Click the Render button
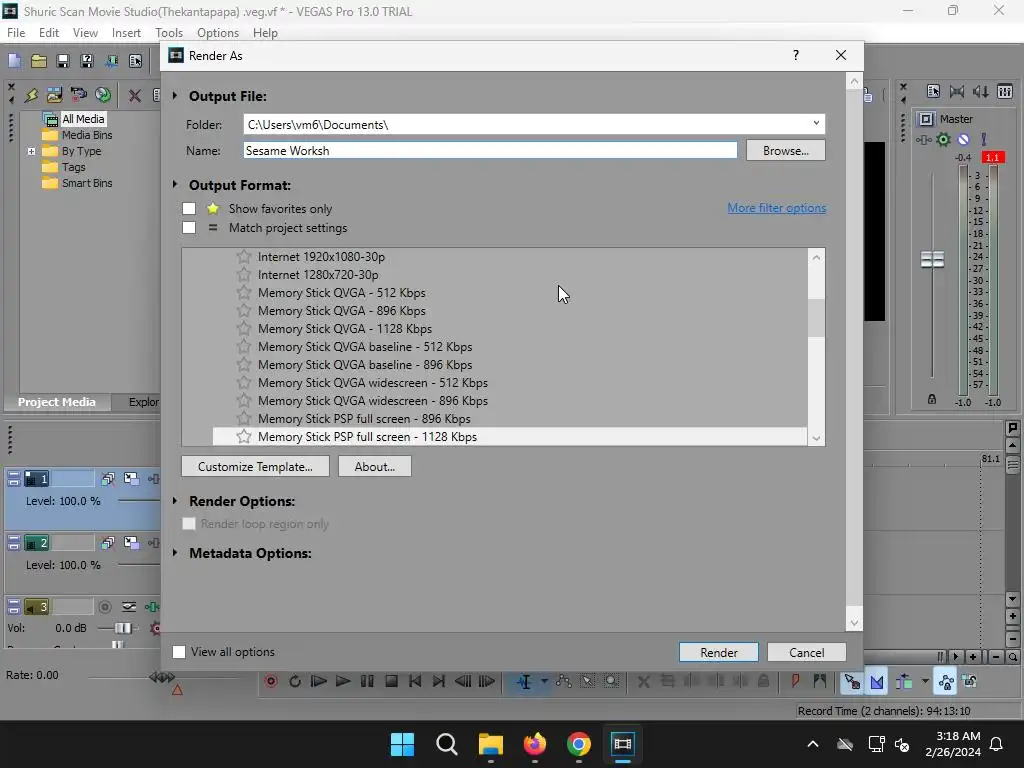Viewport: 1024px width, 768px height. (x=718, y=652)
